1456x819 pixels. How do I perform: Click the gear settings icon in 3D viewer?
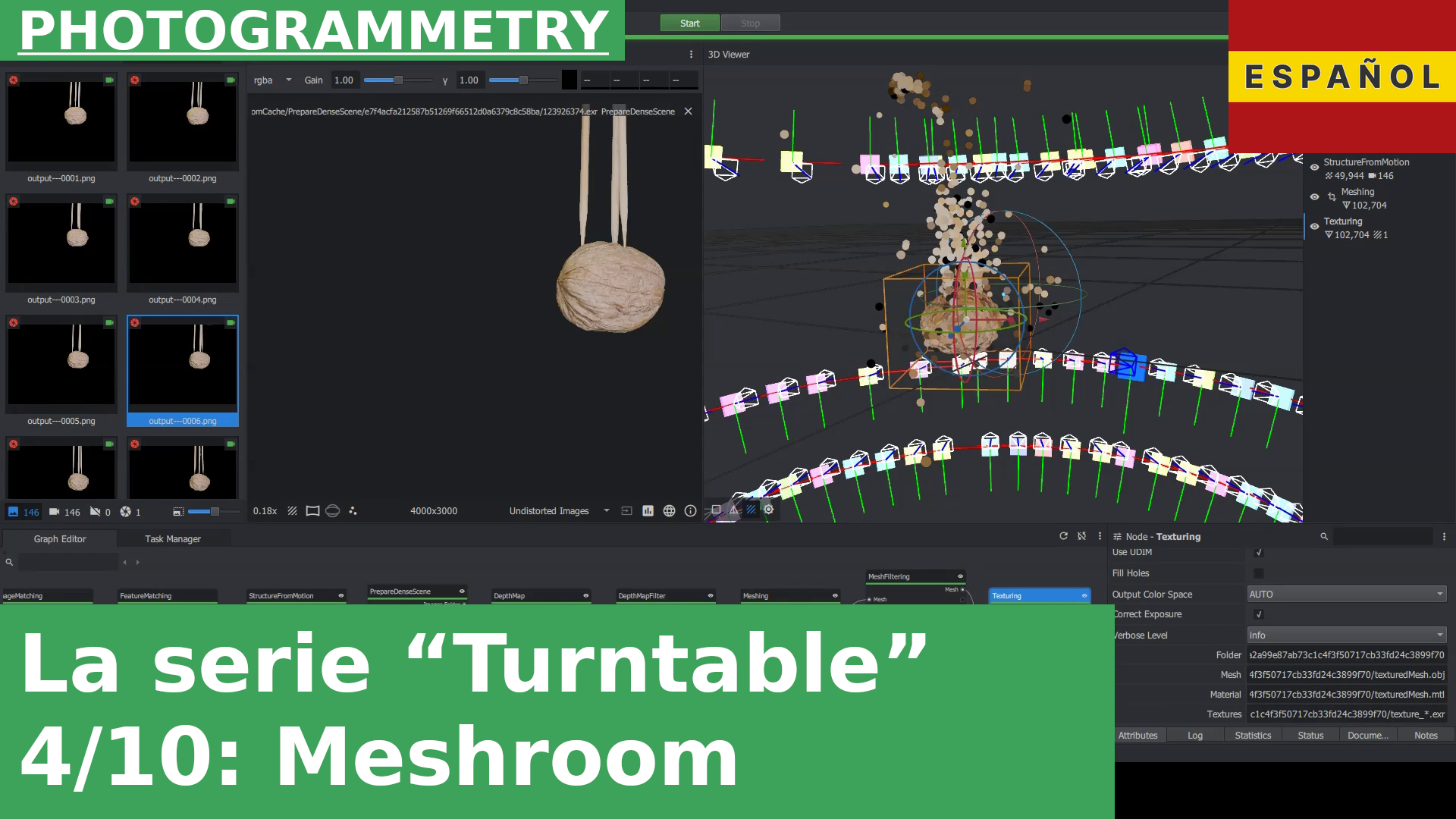768,510
